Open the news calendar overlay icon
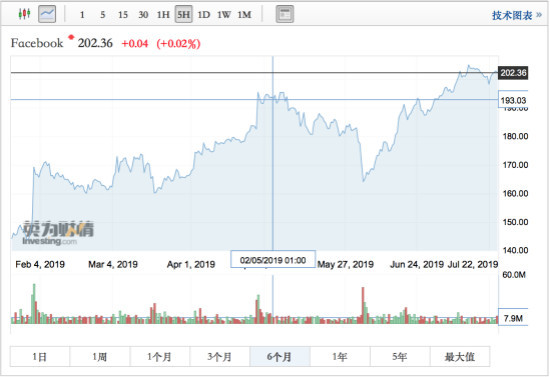Viewport: 550px width, 377px height. point(284,14)
